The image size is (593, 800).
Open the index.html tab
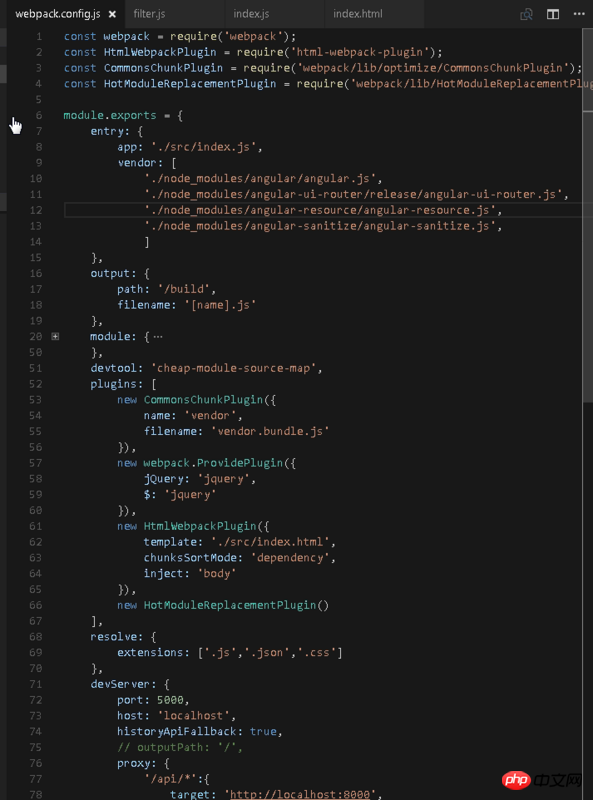click(x=358, y=14)
